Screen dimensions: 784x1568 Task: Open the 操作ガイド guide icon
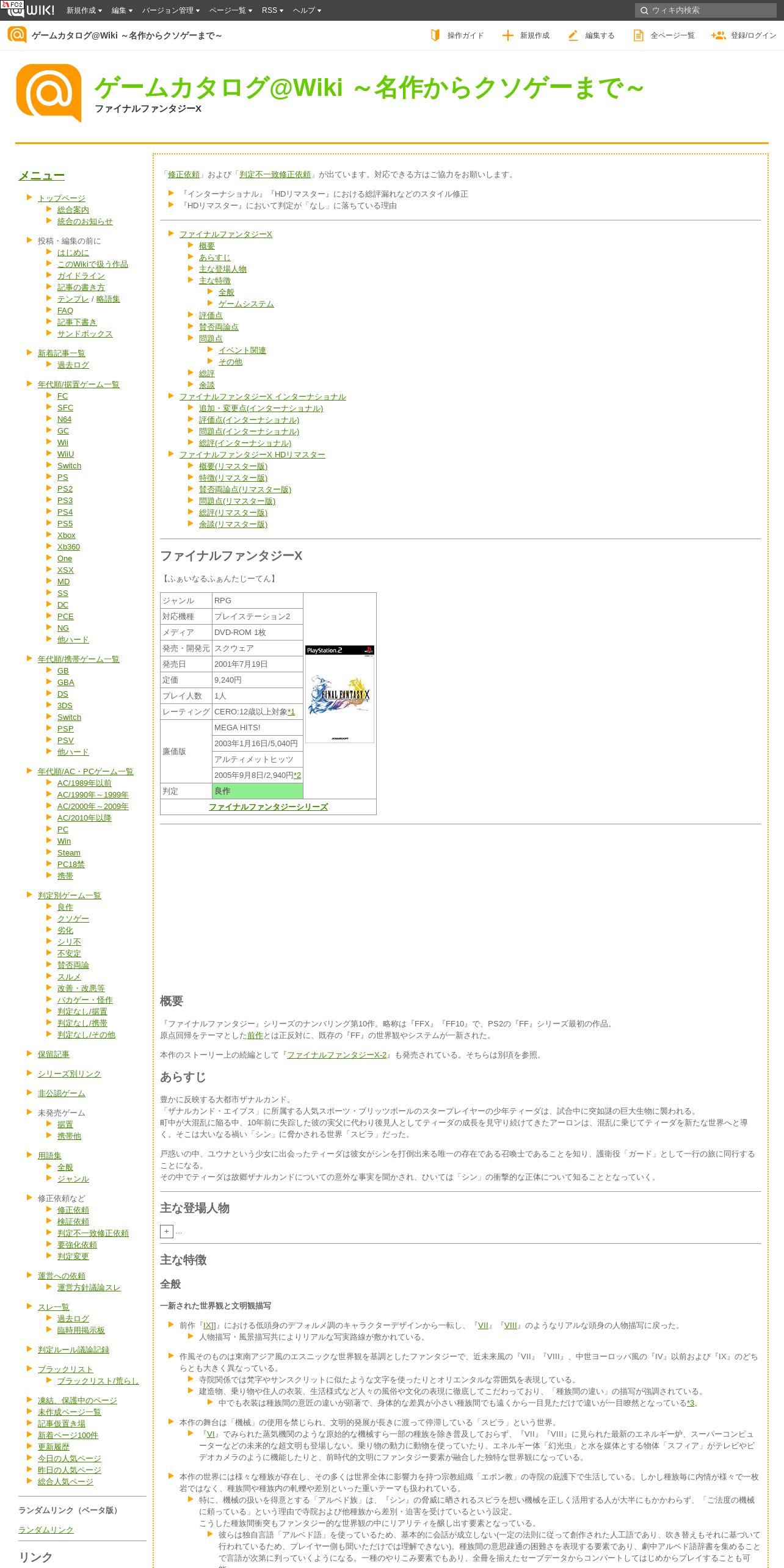tap(435, 35)
